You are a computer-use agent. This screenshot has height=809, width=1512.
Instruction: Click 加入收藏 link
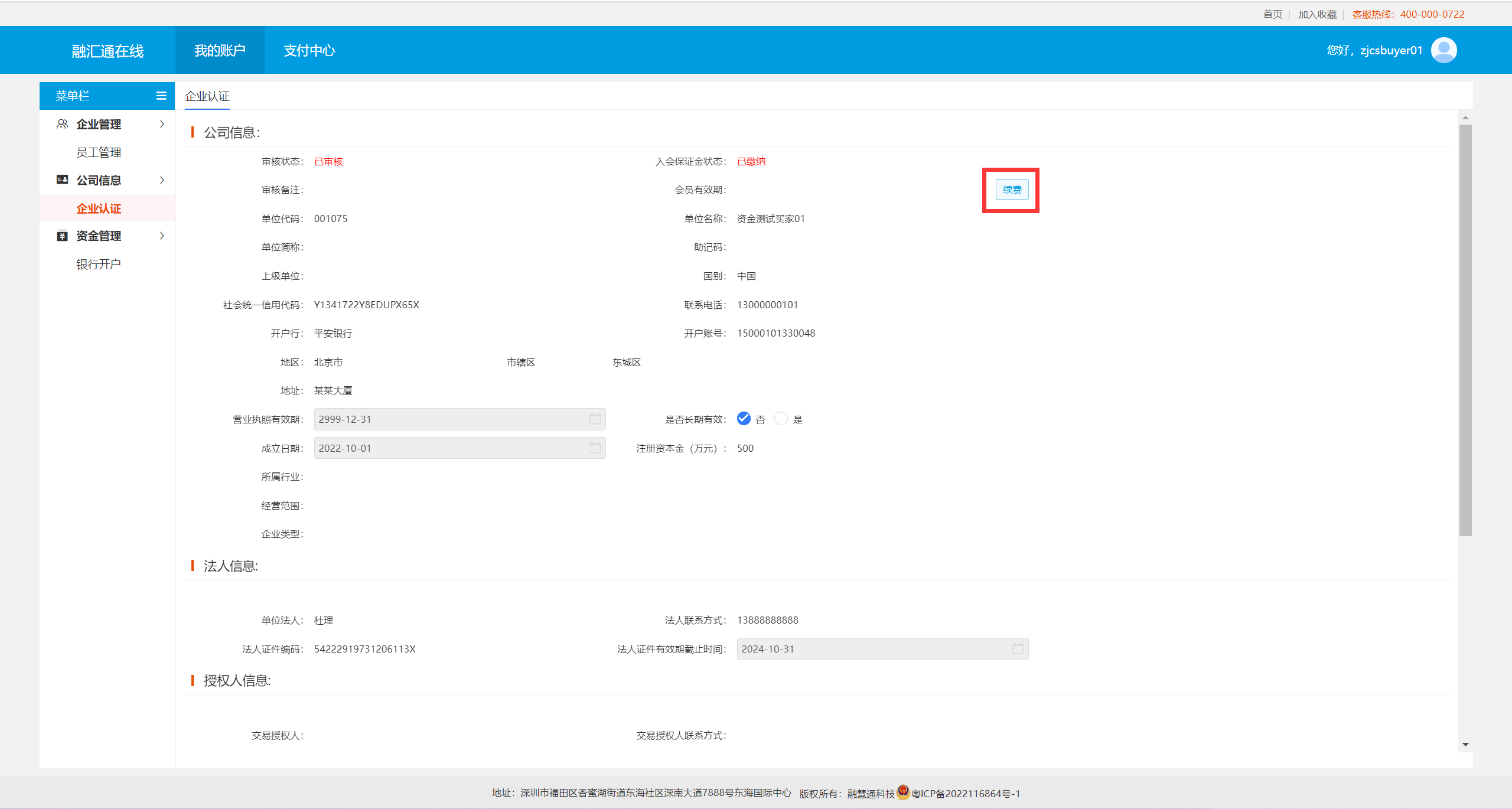(x=1317, y=14)
